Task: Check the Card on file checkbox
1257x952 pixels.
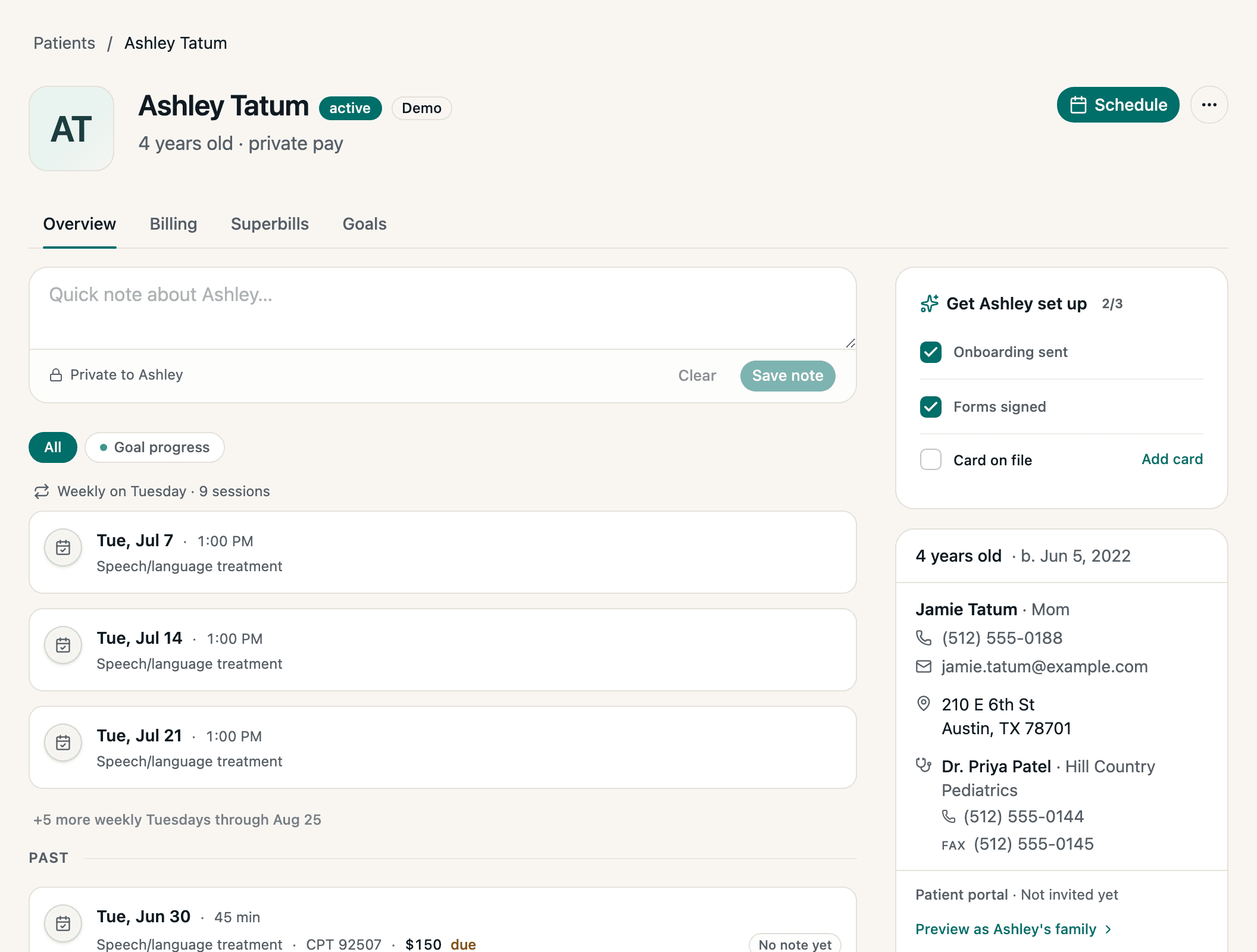Action: (x=931, y=459)
